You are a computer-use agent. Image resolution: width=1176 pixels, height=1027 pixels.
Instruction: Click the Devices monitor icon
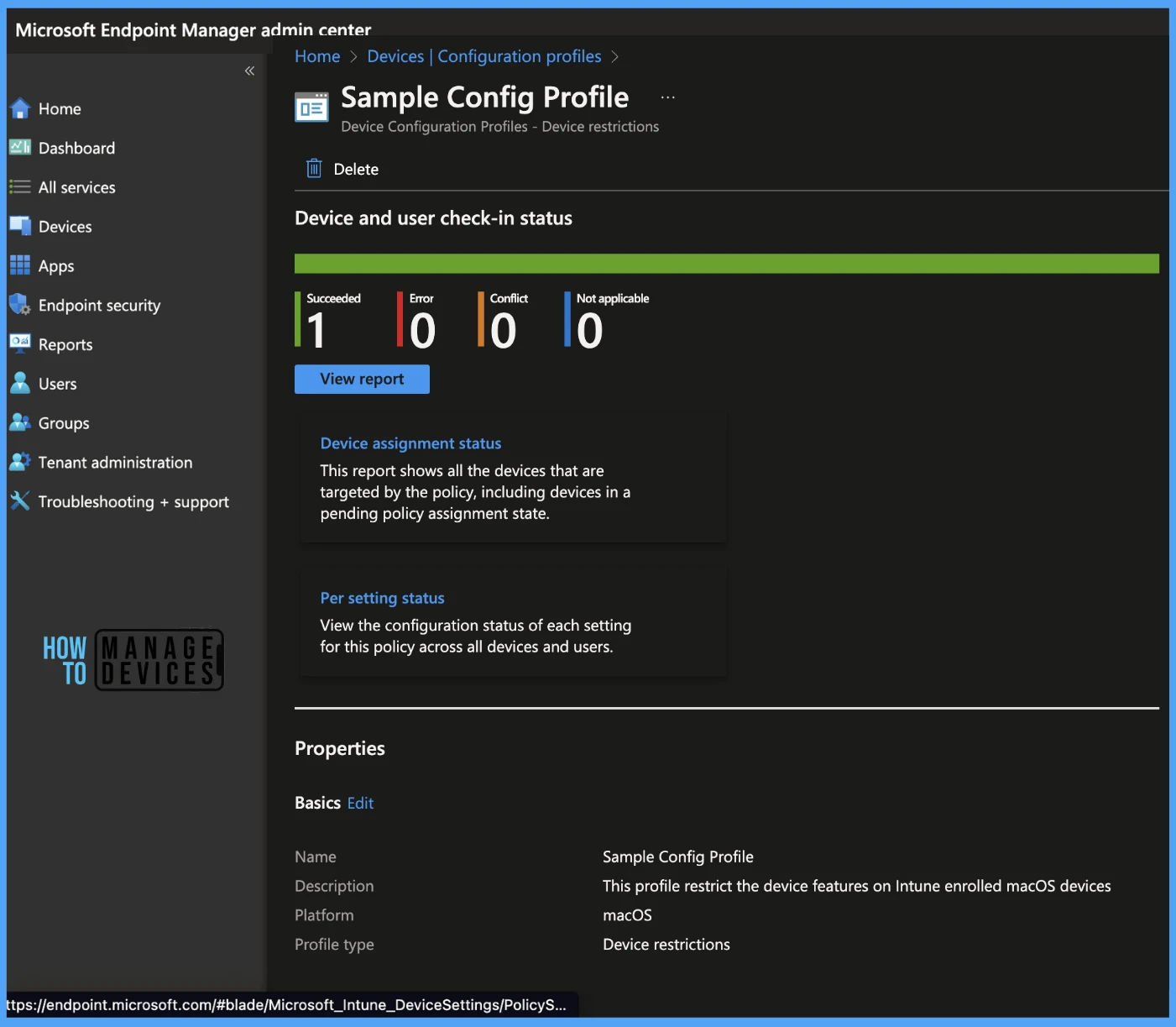[x=20, y=226]
